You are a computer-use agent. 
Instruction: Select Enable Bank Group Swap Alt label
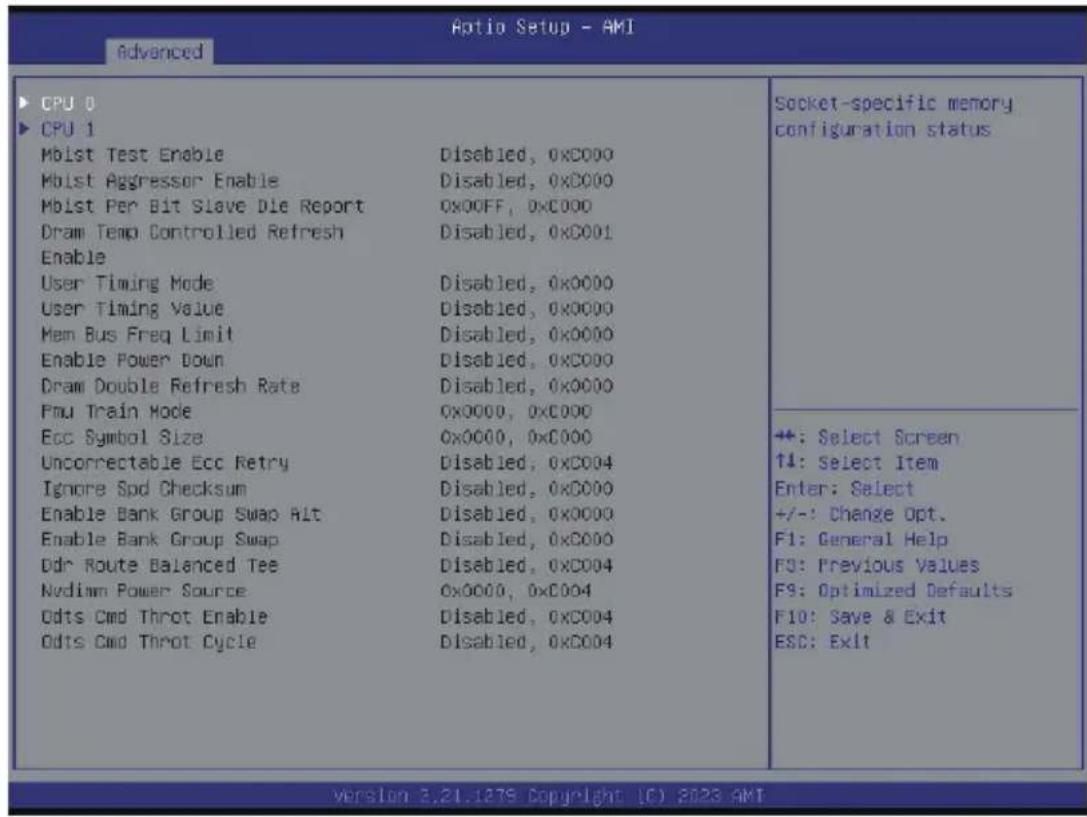coord(181,513)
